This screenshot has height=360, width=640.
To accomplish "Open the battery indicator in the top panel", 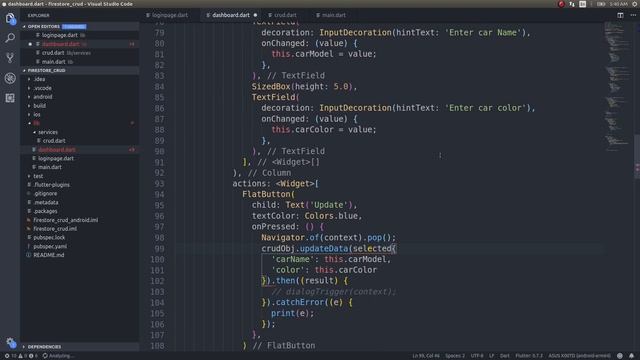I will point(601,4).
